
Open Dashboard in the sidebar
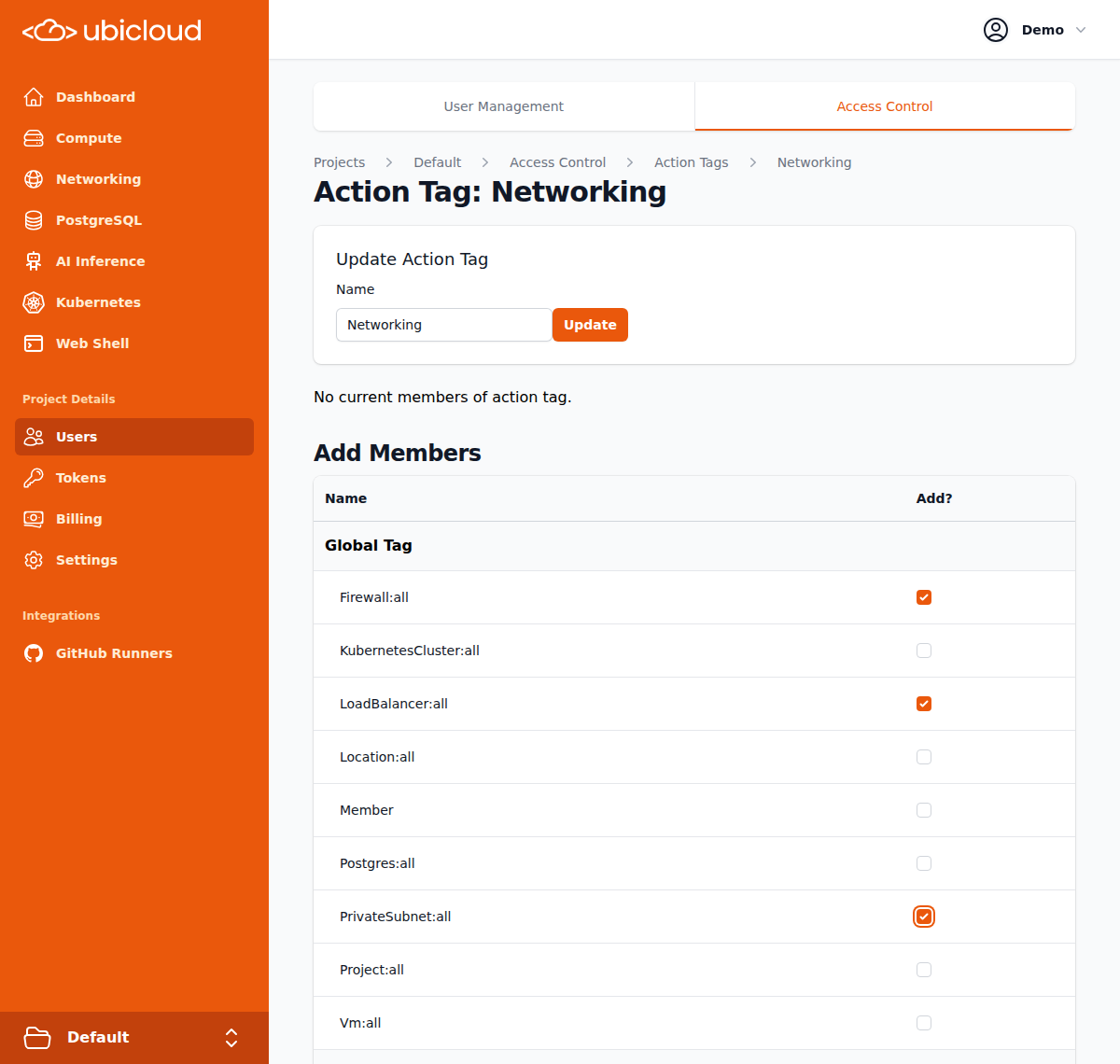tap(134, 97)
